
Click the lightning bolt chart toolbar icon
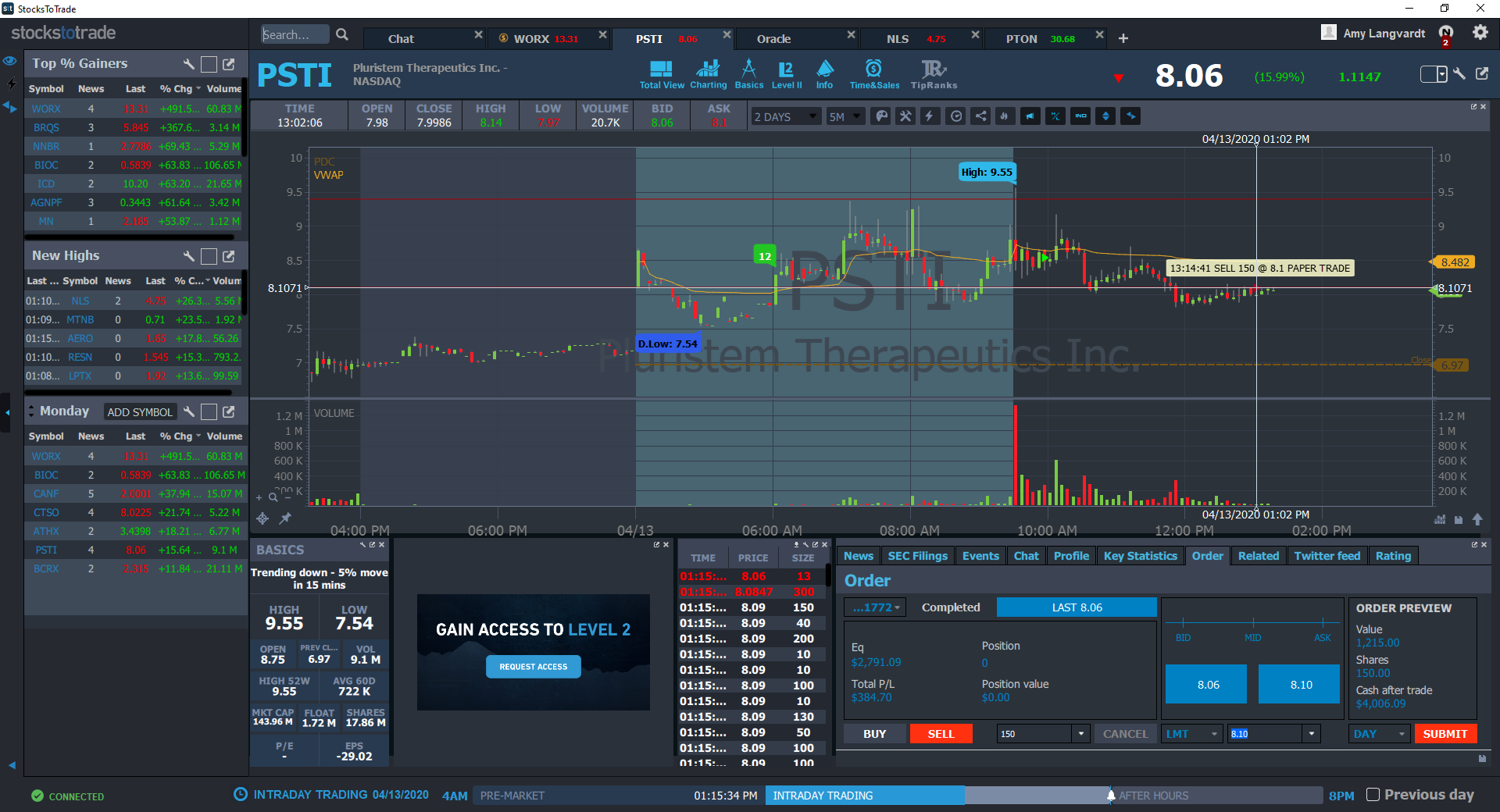point(930,116)
